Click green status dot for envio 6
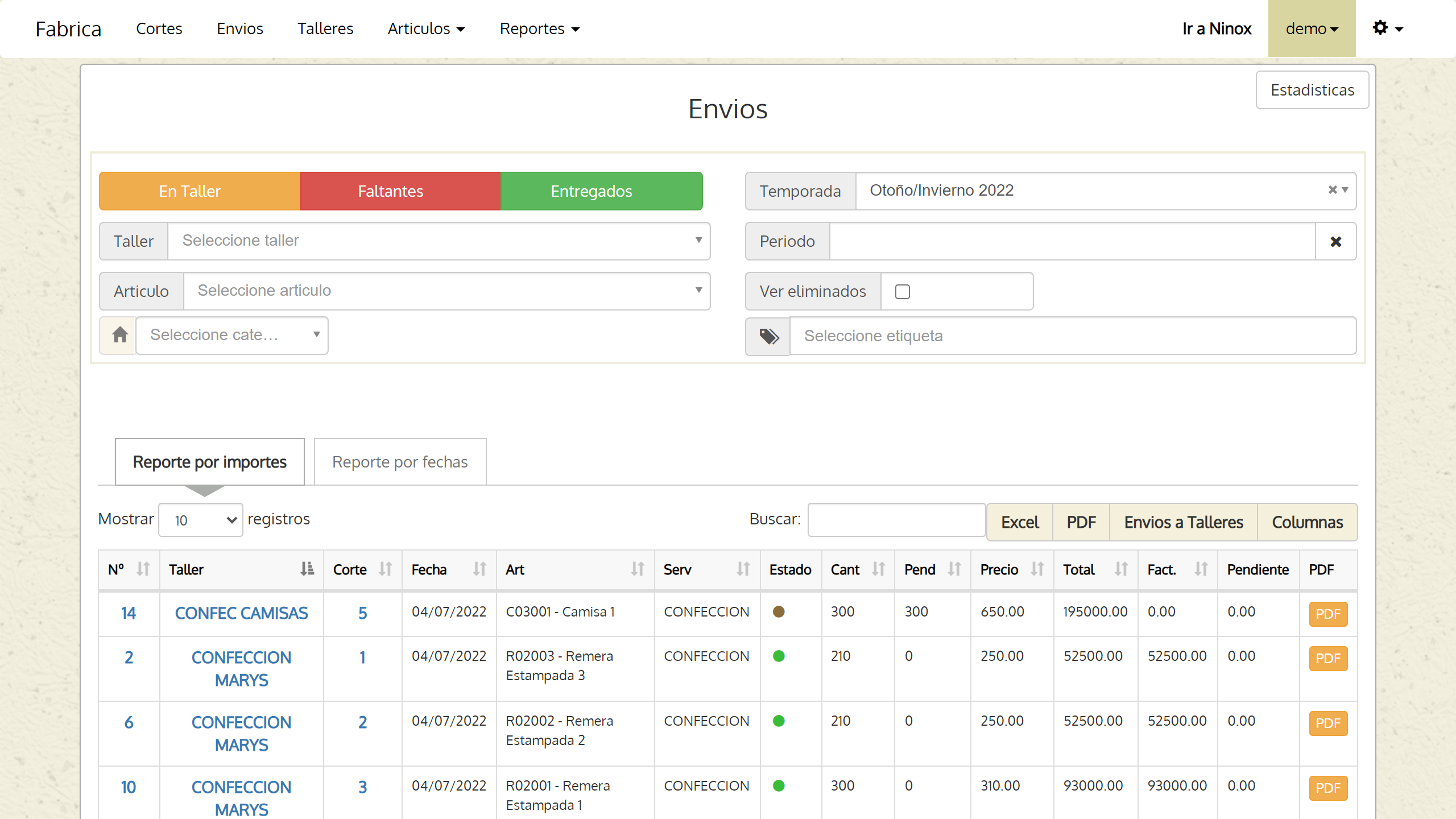Viewport: 1456px width, 819px height. pyautogui.click(x=779, y=721)
